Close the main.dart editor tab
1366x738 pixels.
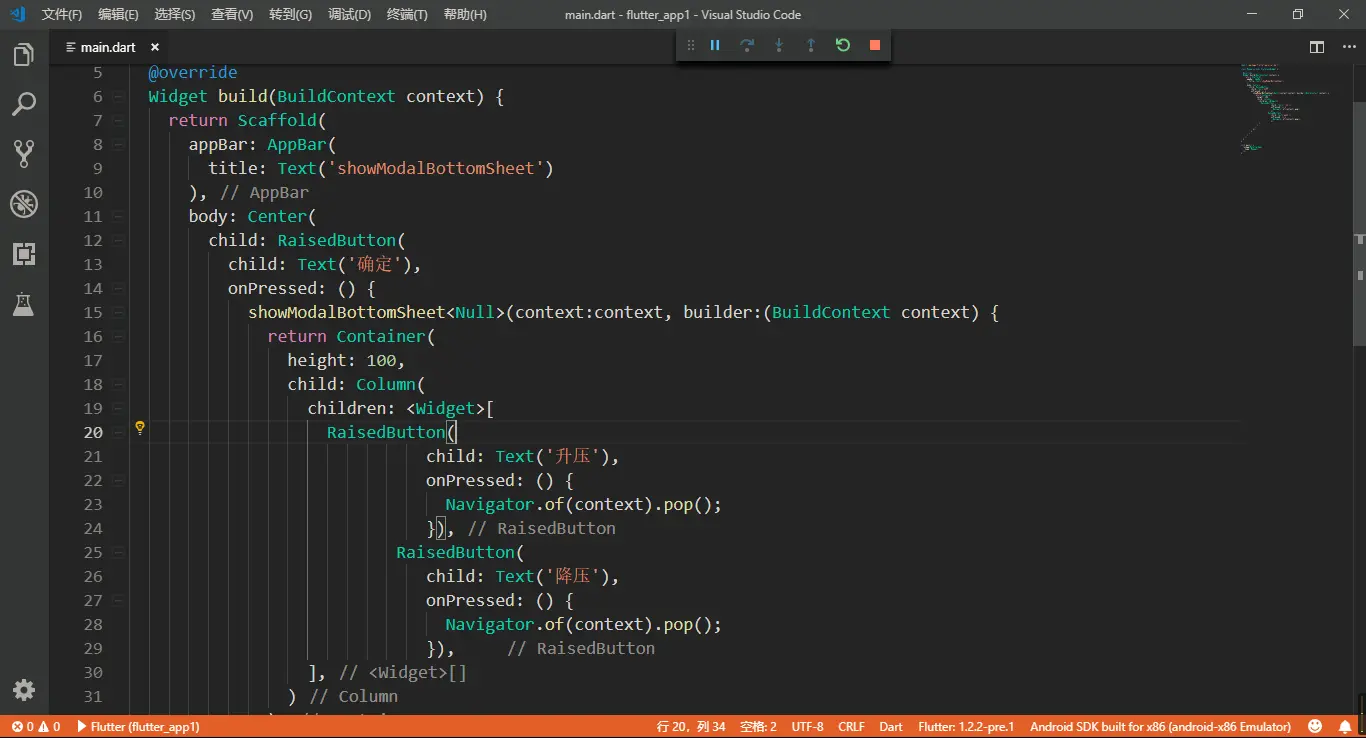coord(155,47)
